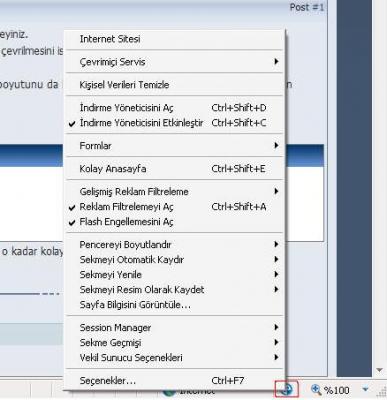
Task: Click the highlighted status bar tools icon
Action: (286, 389)
